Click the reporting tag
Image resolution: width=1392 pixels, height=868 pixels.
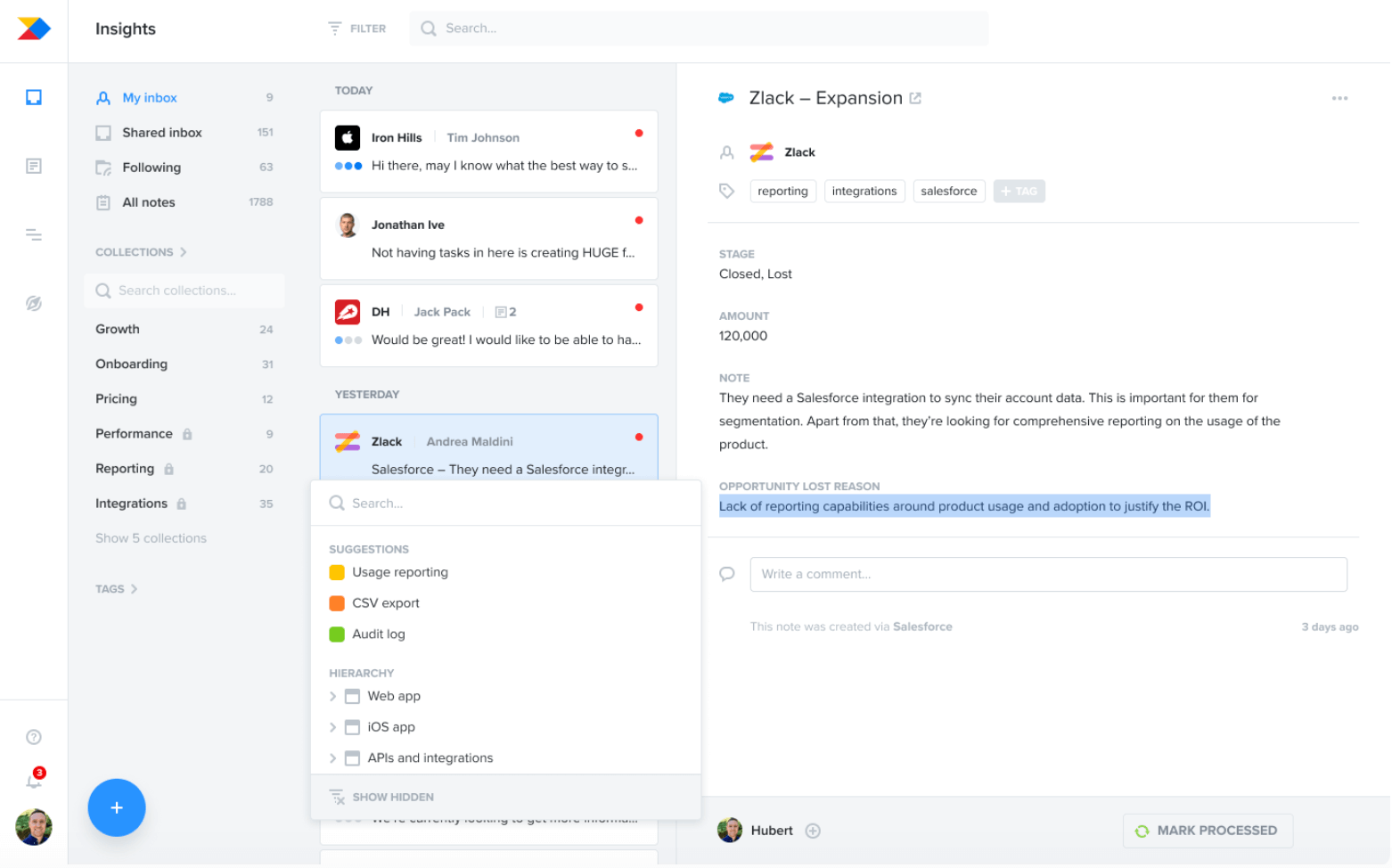(782, 191)
